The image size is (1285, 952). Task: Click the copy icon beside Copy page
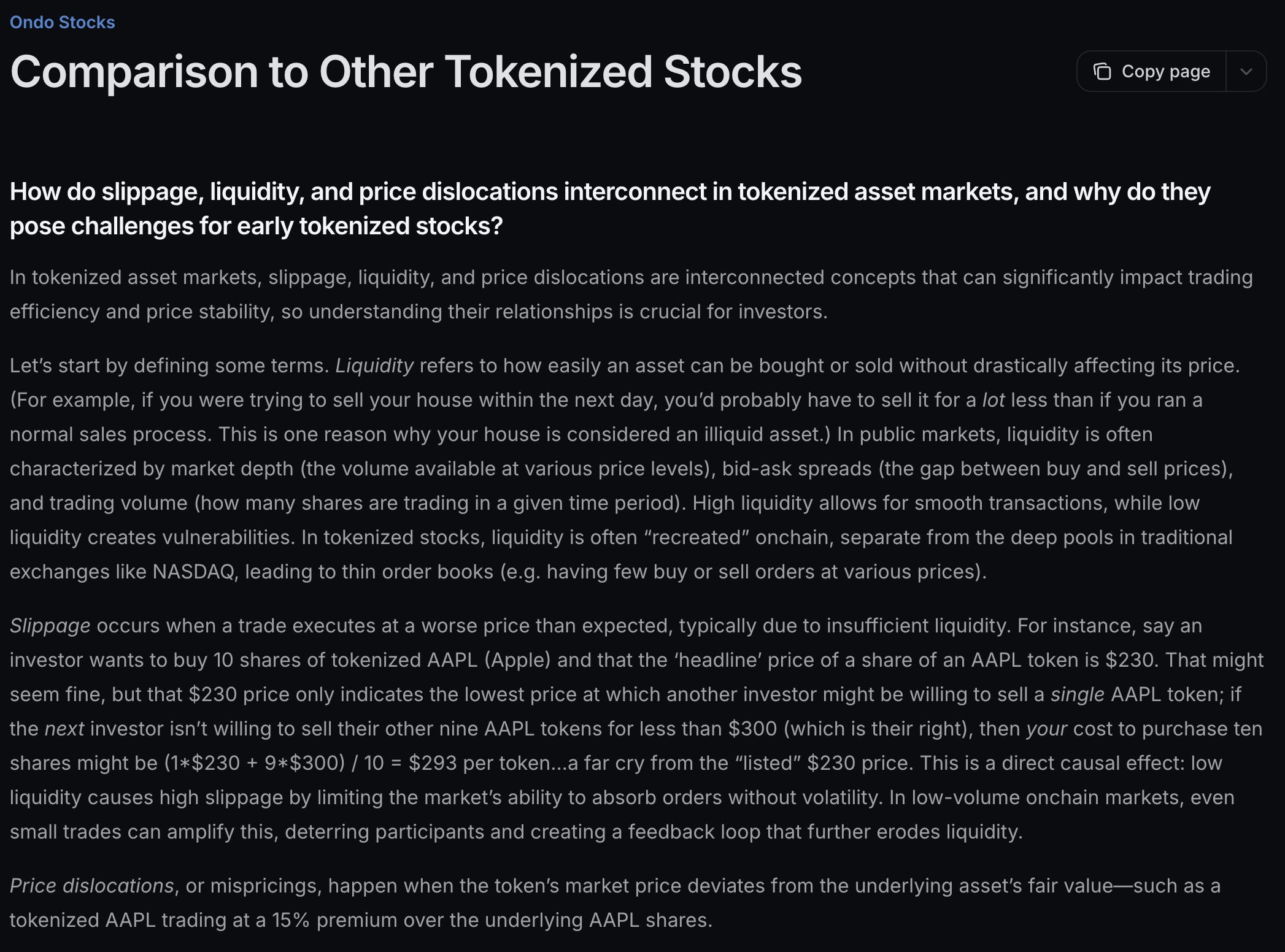(x=1102, y=72)
